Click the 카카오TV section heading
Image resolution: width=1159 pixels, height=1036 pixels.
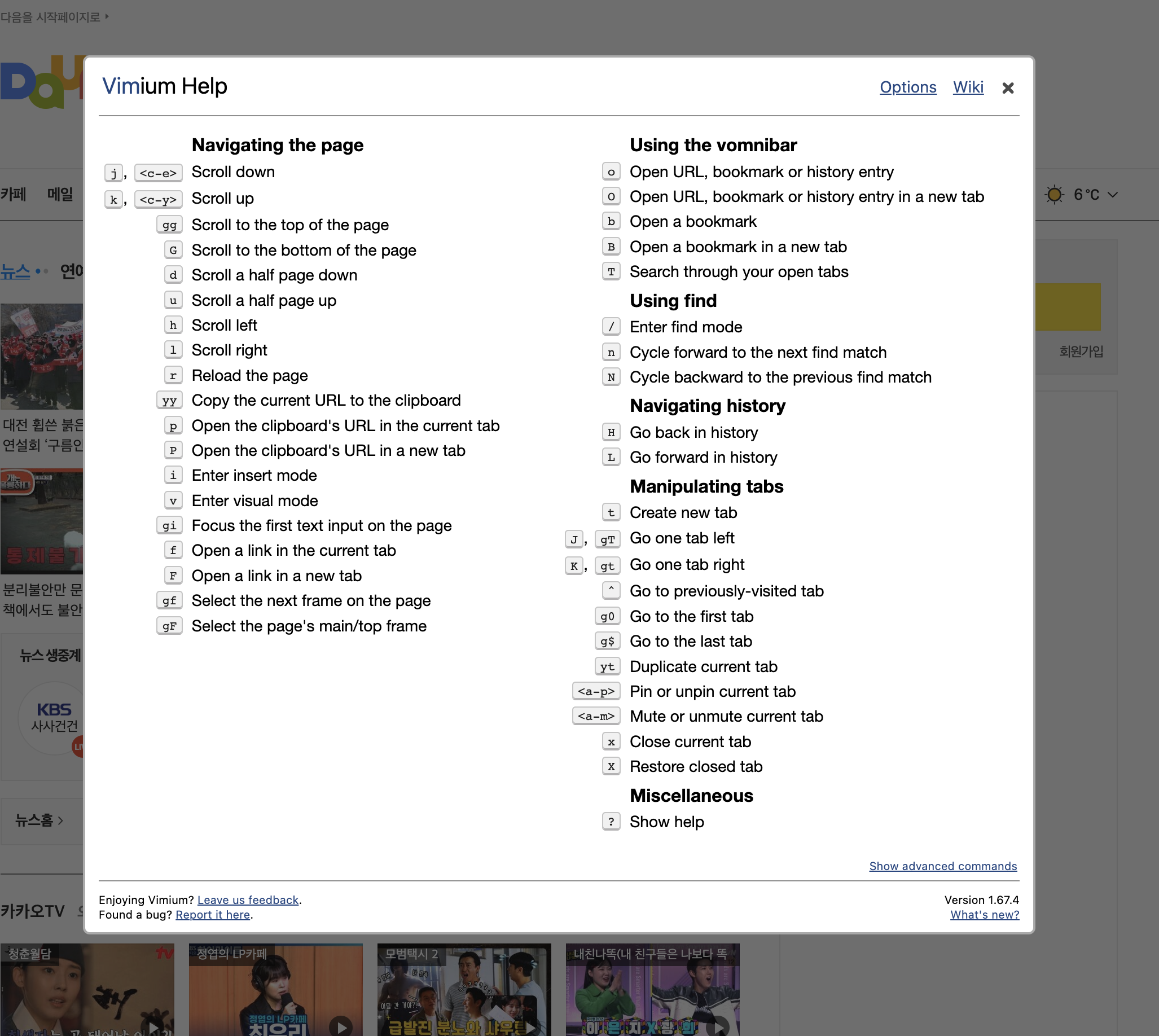click(x=33, y=911)
